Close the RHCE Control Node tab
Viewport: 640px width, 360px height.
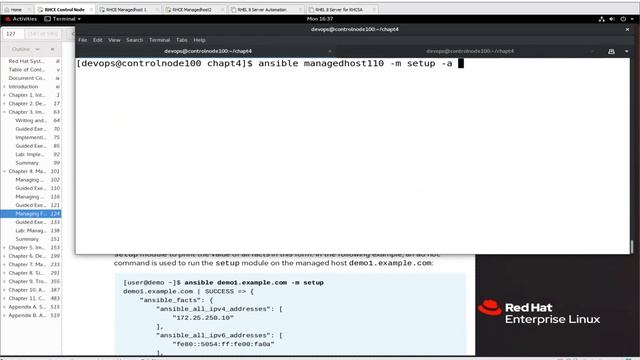[91, 9]
